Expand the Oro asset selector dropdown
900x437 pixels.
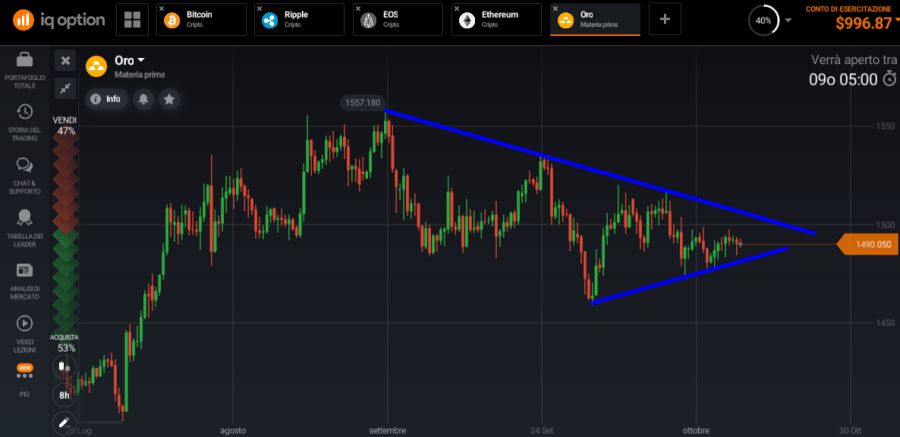(x=128, y=60)
